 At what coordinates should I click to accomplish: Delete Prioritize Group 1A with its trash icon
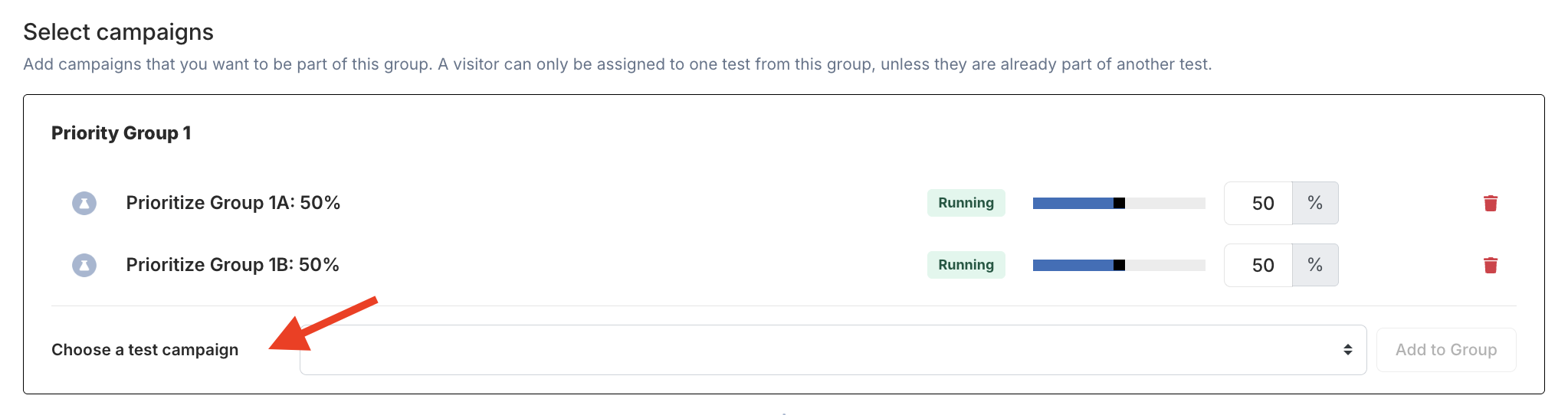click(x=1490, y=203)
